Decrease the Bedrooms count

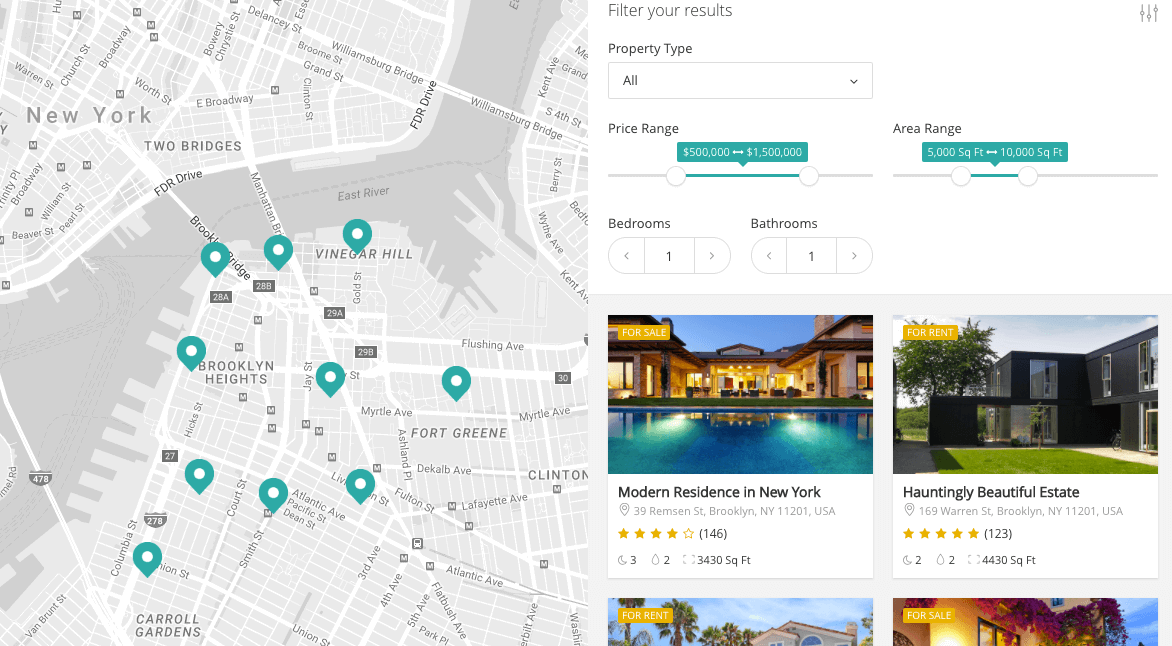click(x=627, y=256)
